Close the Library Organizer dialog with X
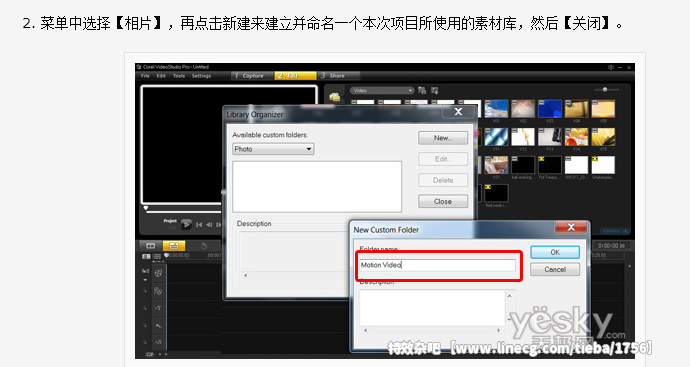690x367 pixels. [x=458, y=112]
